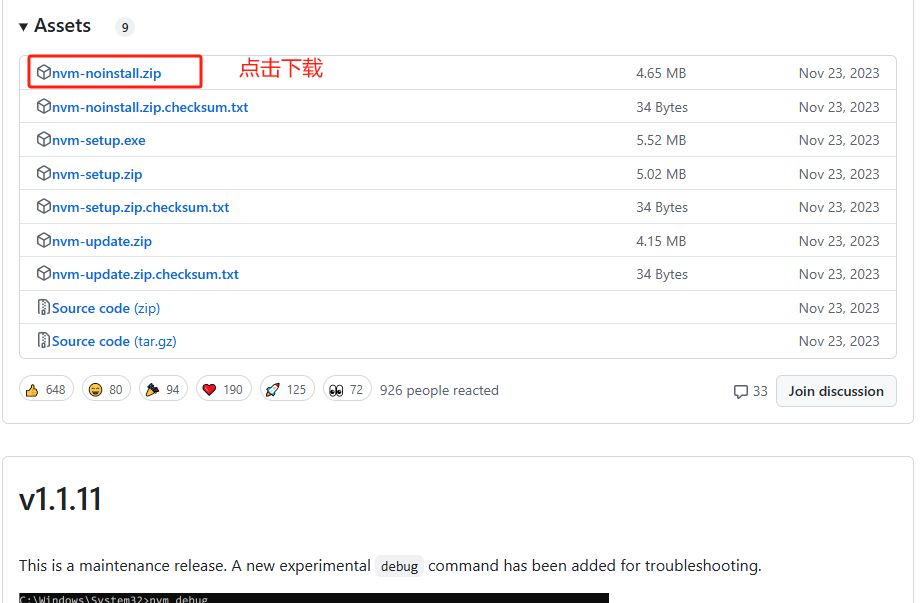The image size is (921, 603).
Task: Click package icon beside nvm-setup.zip
Action: (43, 173)
